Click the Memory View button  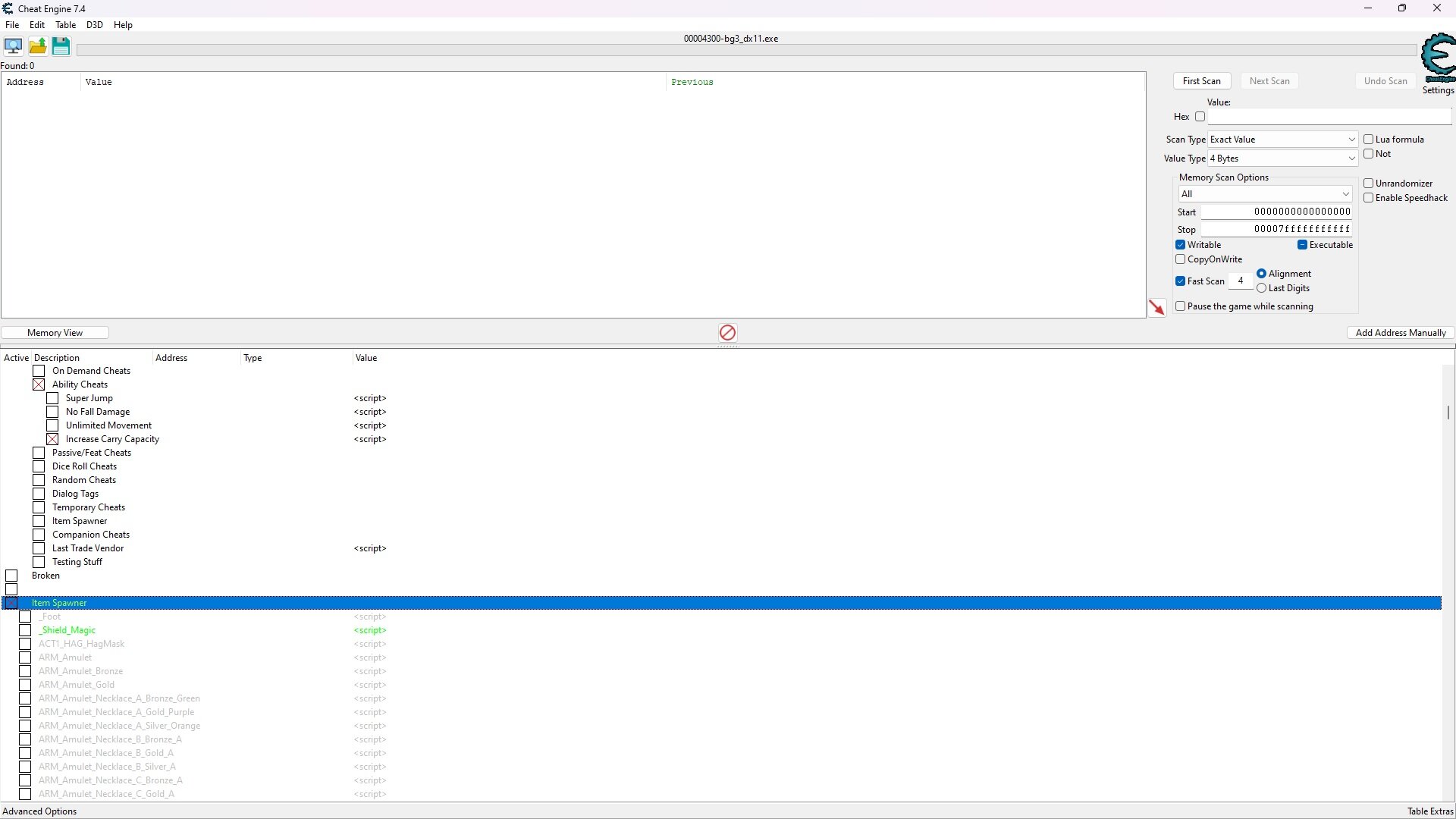pos(55,333)
